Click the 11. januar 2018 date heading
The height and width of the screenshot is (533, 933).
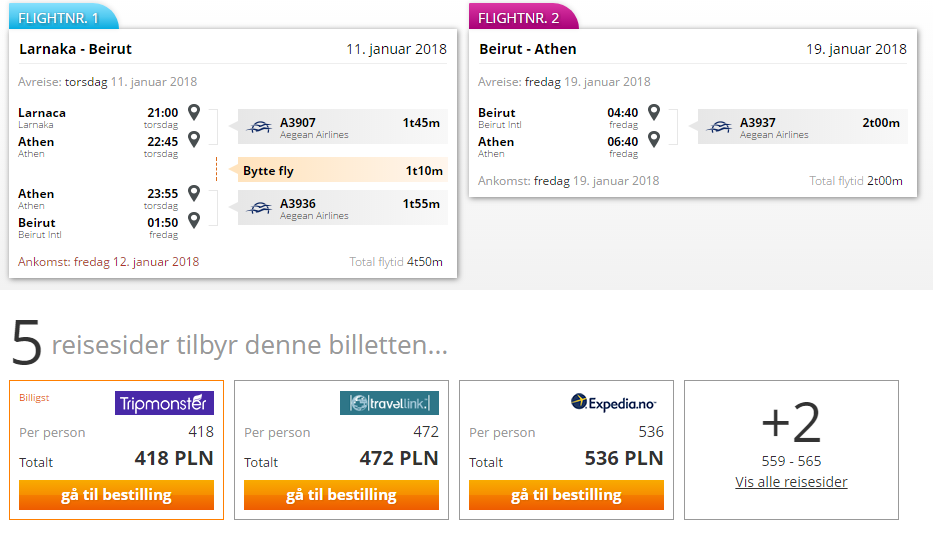[x=396, y=49]
